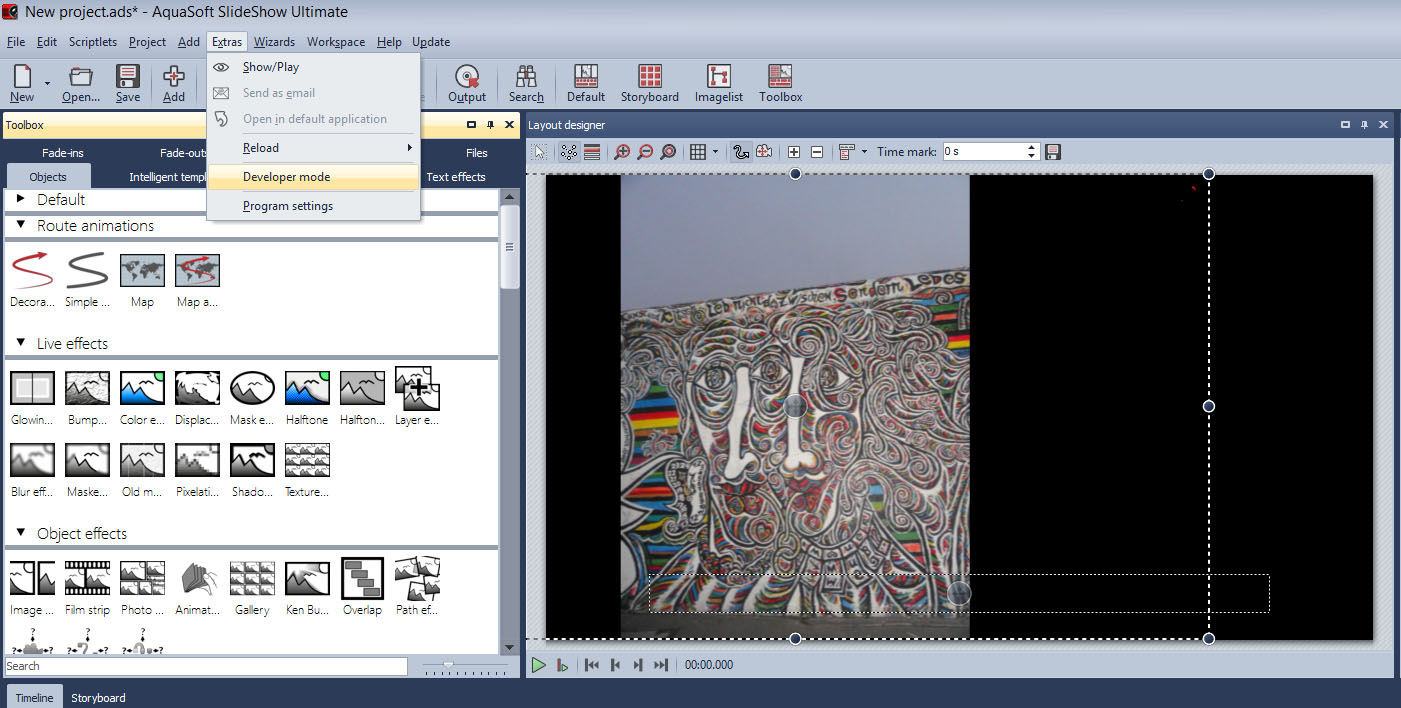Collapse the Live effects section
The image size is (1401, 708).
21,343
